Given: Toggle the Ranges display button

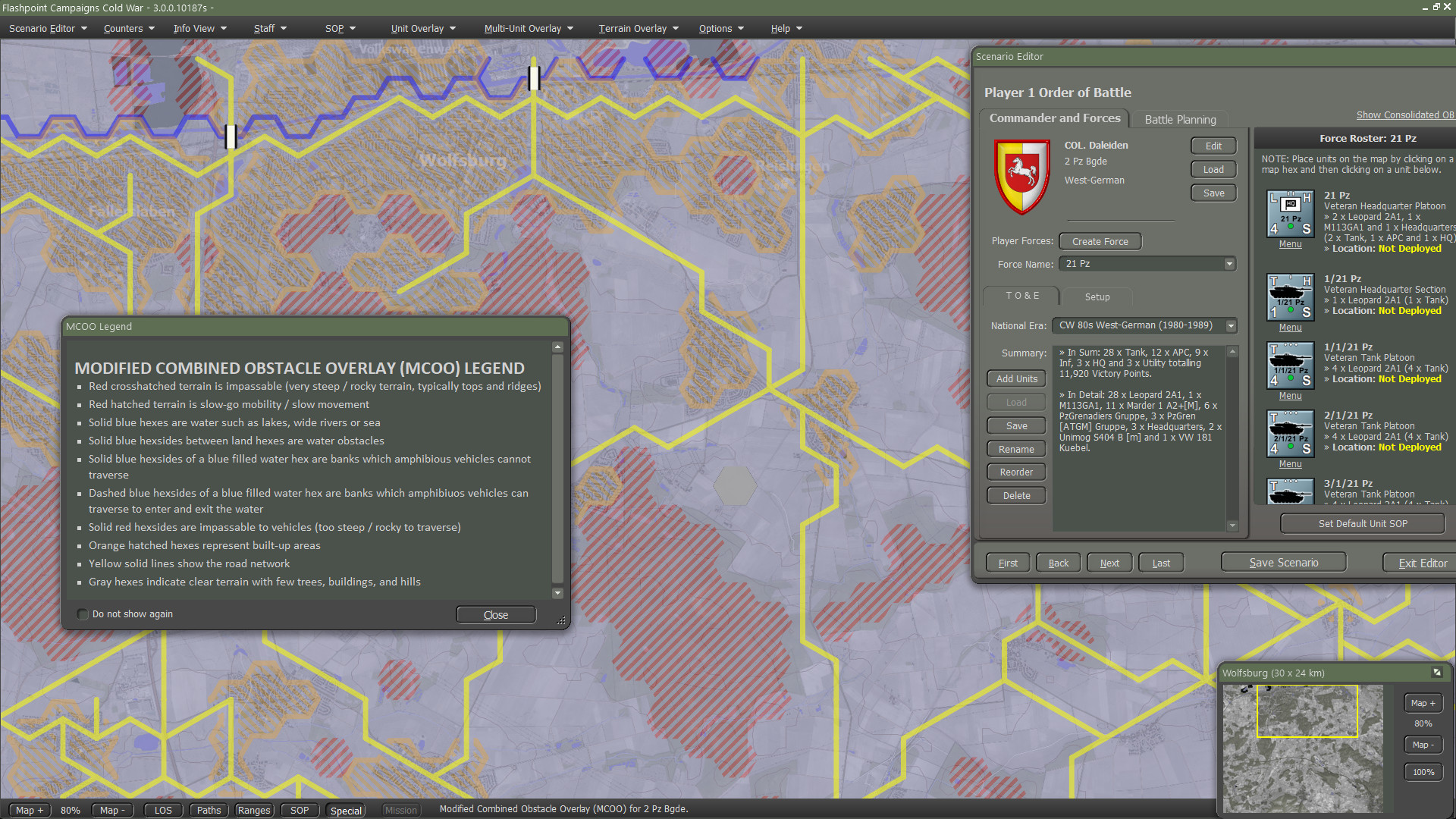Looking at the screenshot, I should coord(254,810).
